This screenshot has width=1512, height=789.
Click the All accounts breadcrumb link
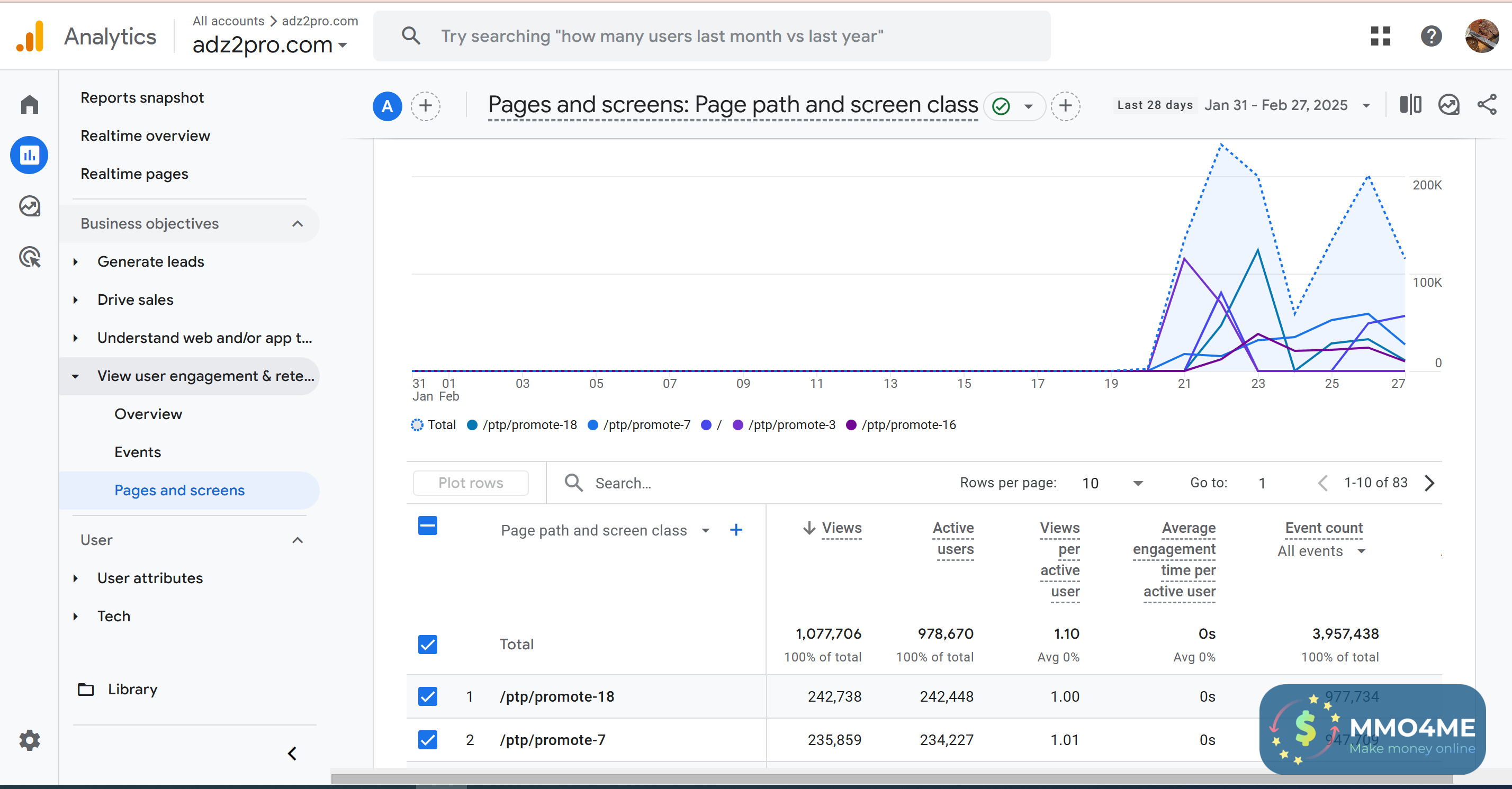coord(228,21)
